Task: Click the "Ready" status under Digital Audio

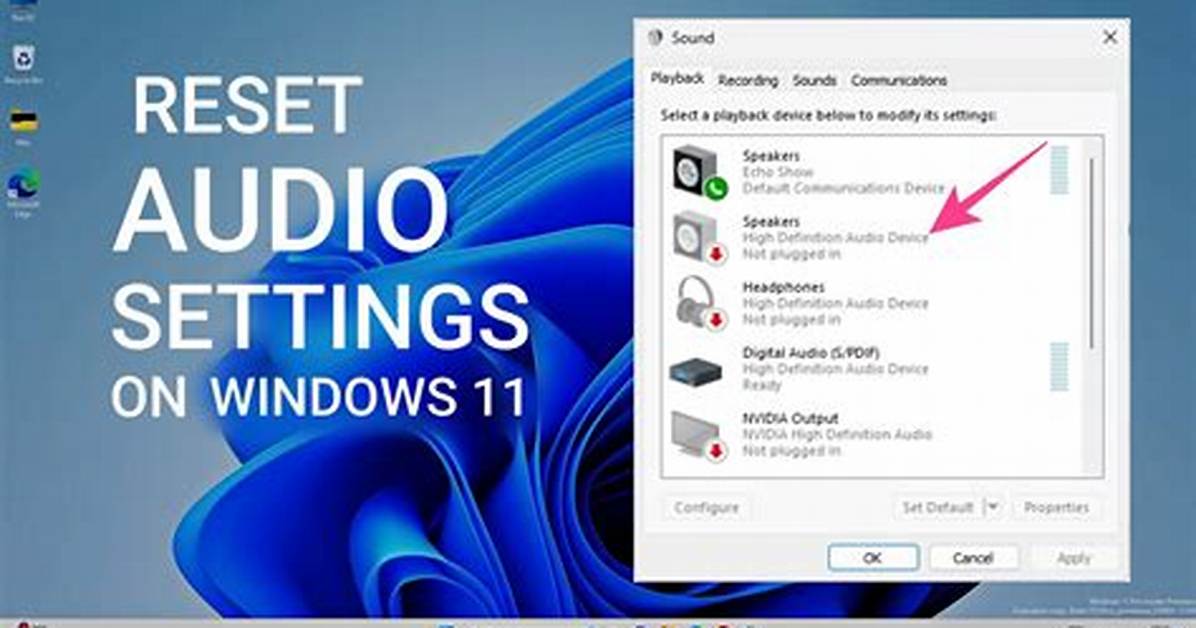Action: coord(761,385)
